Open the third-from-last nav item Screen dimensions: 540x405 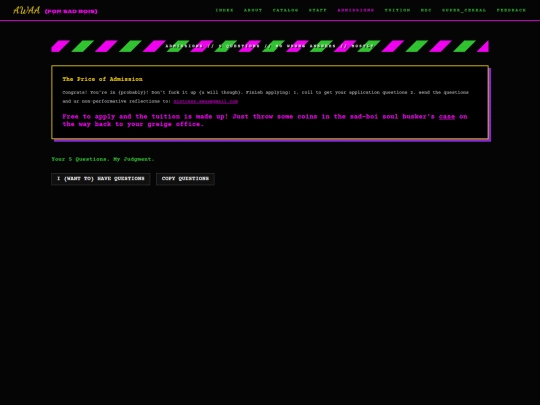point(426,10)
